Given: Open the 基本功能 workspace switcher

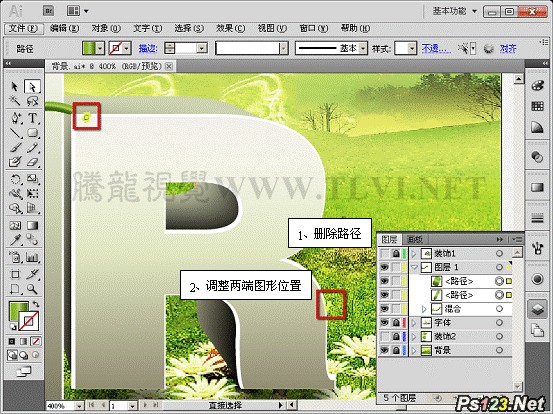Looking at the screenshot, I should [455, 11].
